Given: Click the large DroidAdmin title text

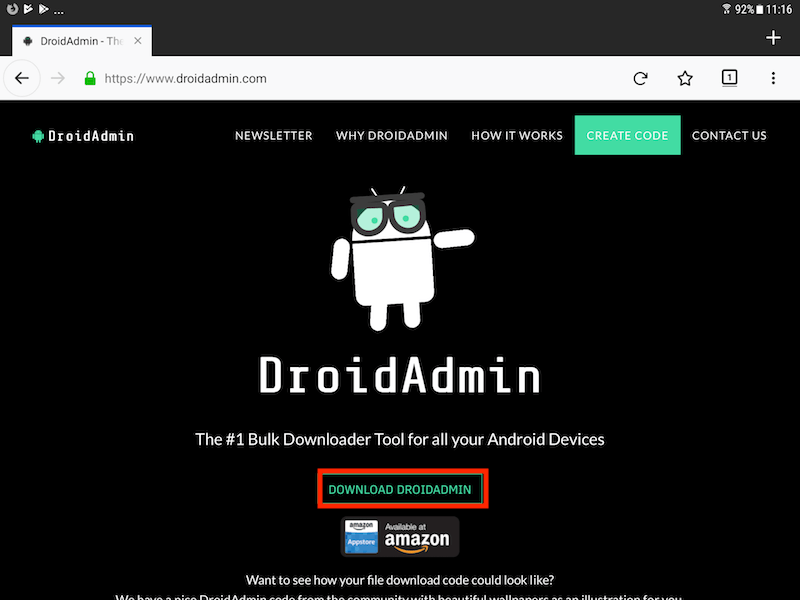Looking at the screenshot, I should (399, 376).
